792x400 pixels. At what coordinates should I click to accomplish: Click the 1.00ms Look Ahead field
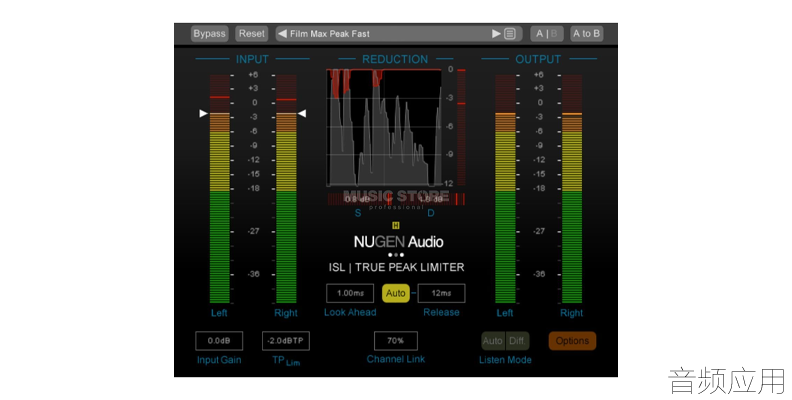click(350, 293)
